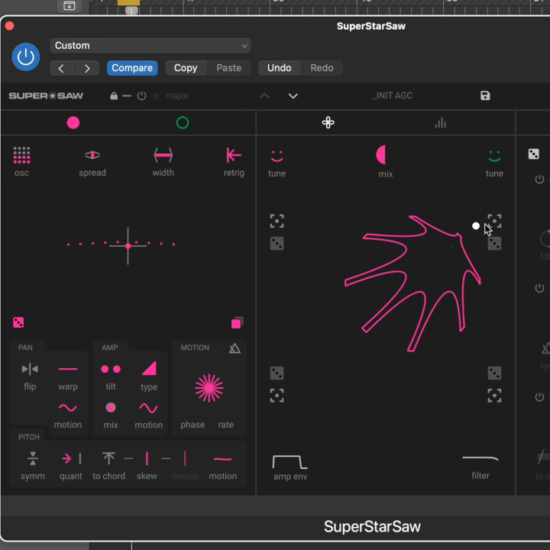Open the bar chart spectrum tab
The width and height of the screenshot is (550, 550).
click(x=441, y=123)
